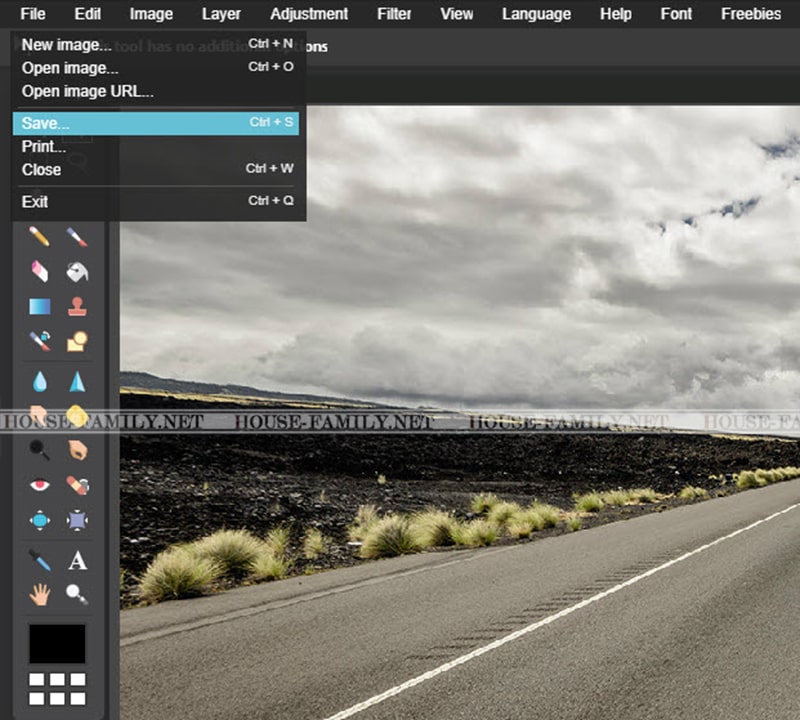800x720 pixels.
Task: Open the File menu
Action: [x=33, y=14]
